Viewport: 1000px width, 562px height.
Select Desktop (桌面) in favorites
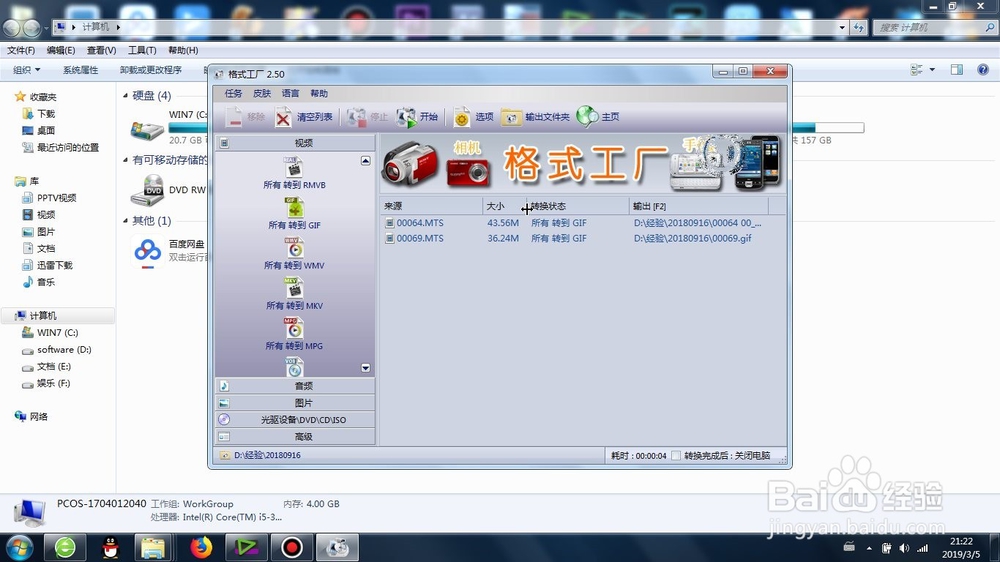coord(46,130)
